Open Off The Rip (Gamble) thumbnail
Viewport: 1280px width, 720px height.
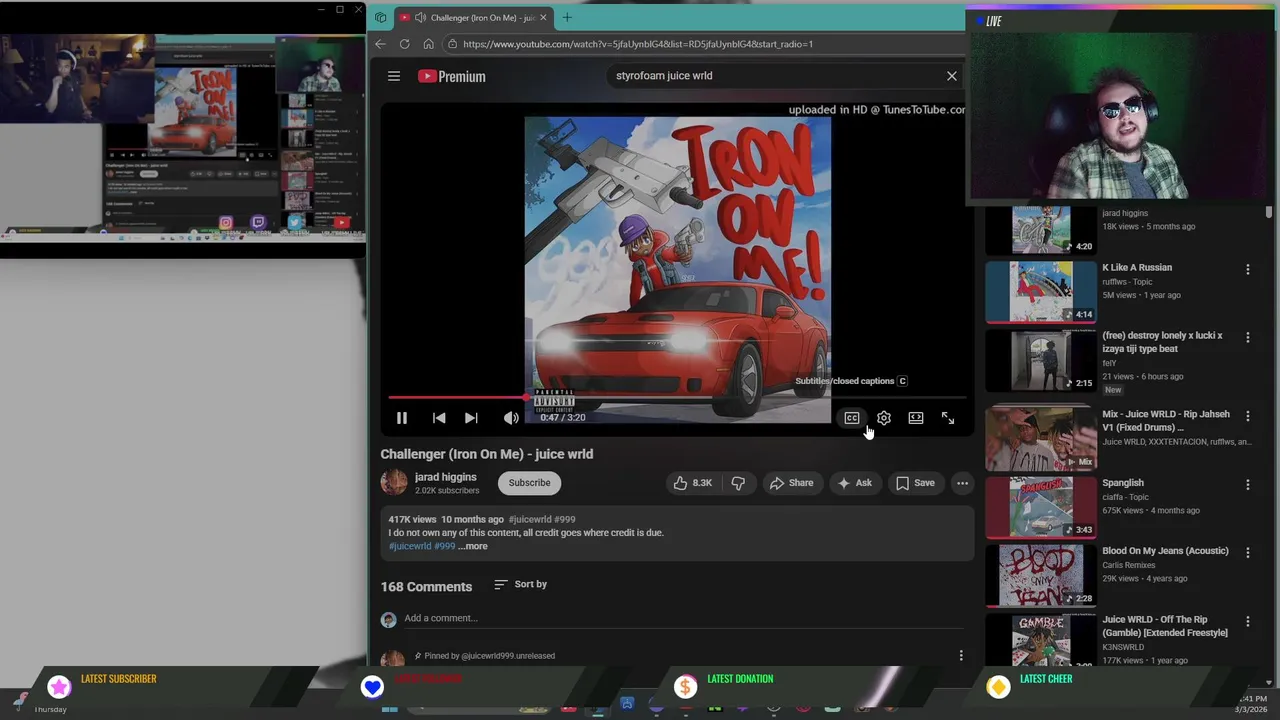tap(1041, 640)
